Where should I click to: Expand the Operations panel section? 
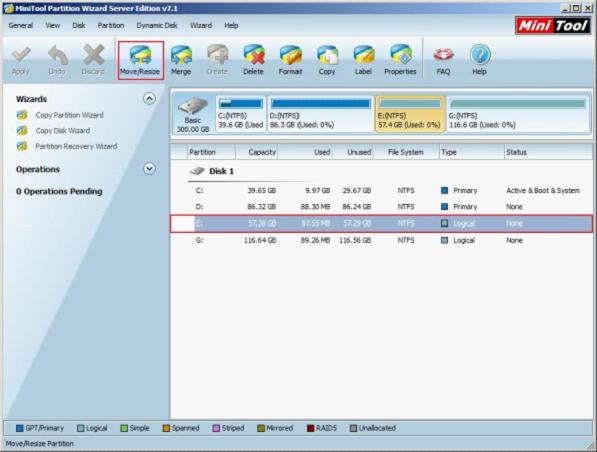pos(149,169)
